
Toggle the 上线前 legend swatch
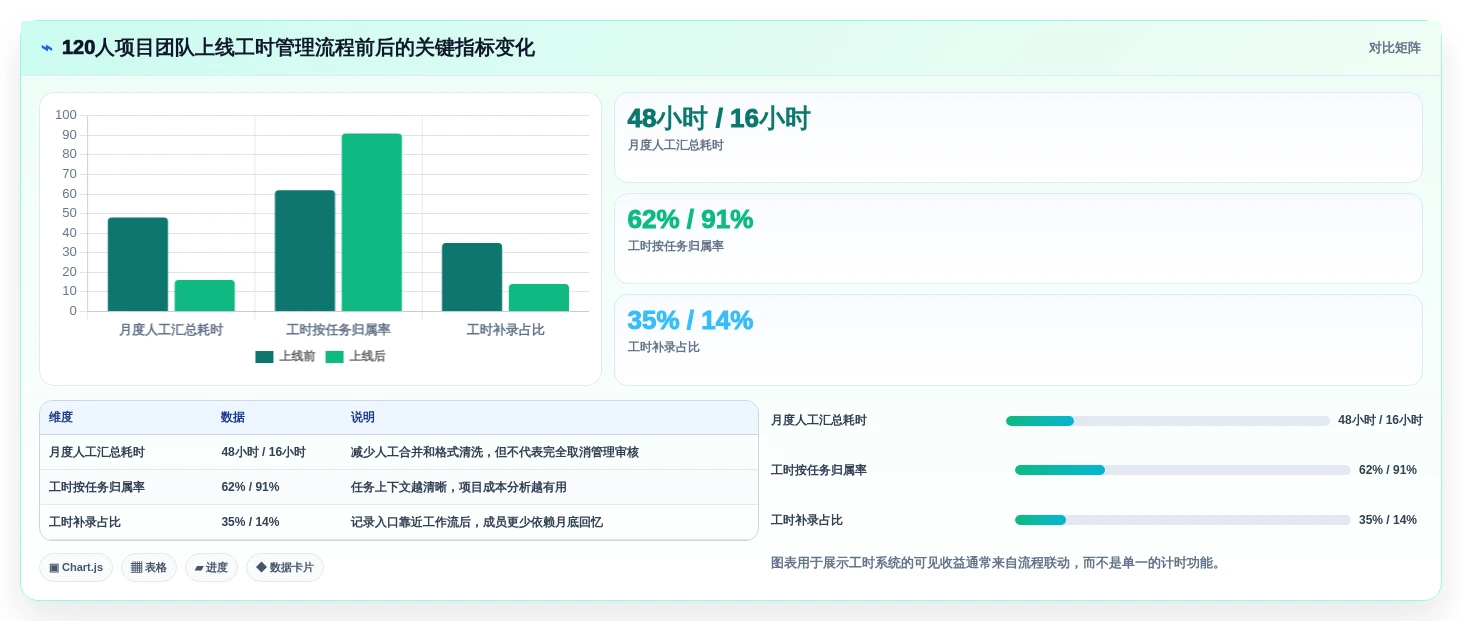264,357
